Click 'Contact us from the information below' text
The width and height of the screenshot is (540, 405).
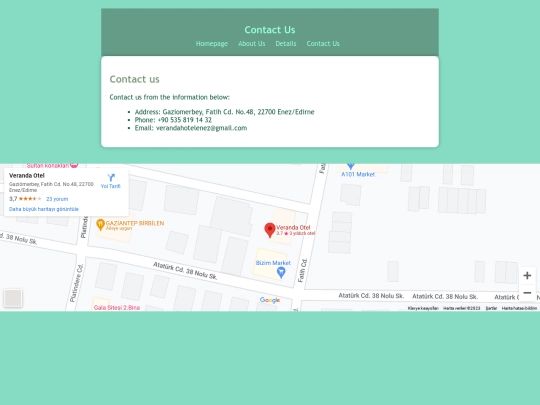tap(169, 97)
